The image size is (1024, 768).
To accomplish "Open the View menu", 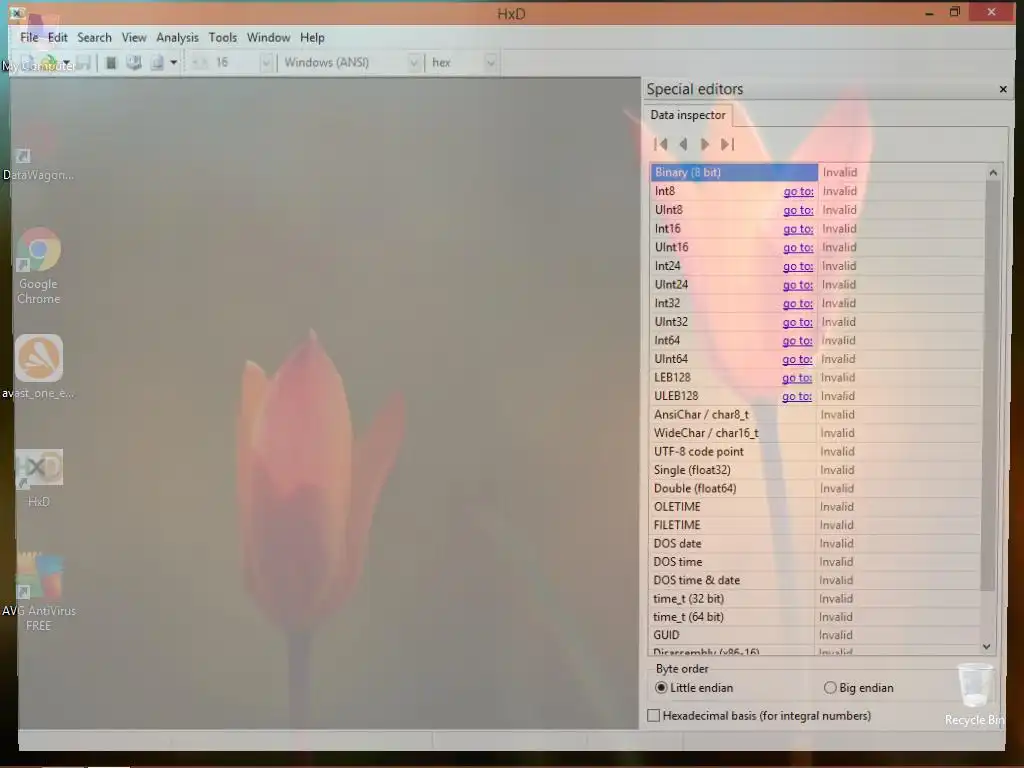I will point(134,38).
